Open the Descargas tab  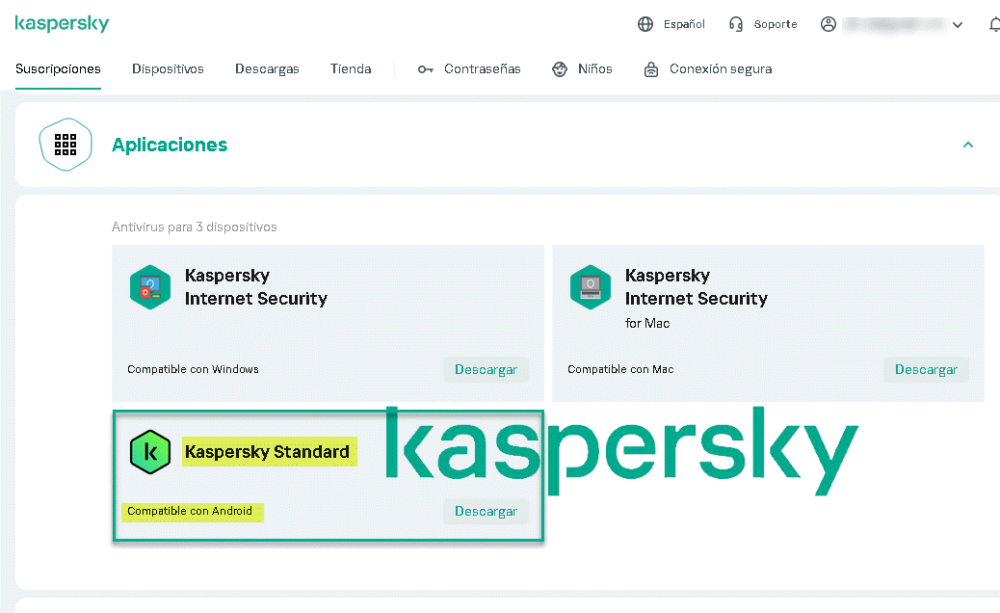[x=267, y=69]
